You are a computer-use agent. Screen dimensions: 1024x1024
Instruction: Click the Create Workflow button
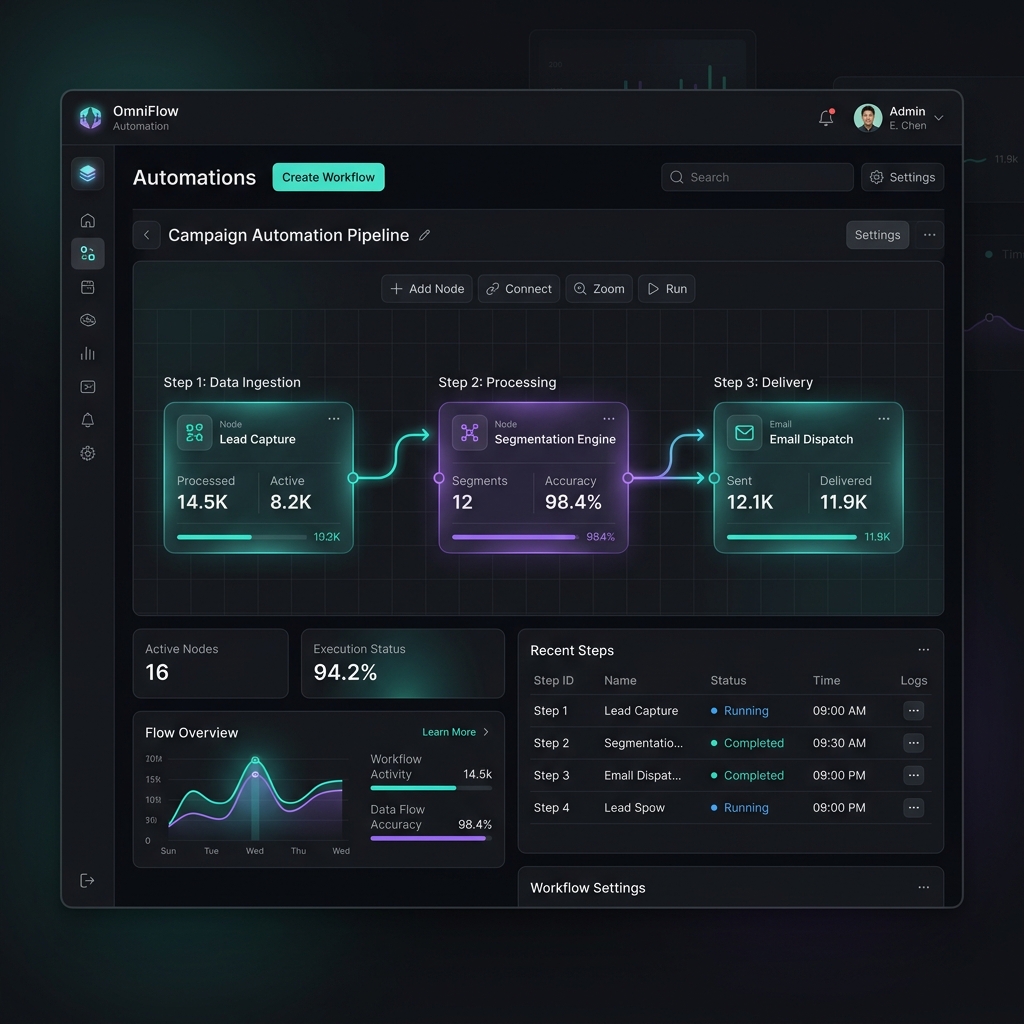(328, 177)
